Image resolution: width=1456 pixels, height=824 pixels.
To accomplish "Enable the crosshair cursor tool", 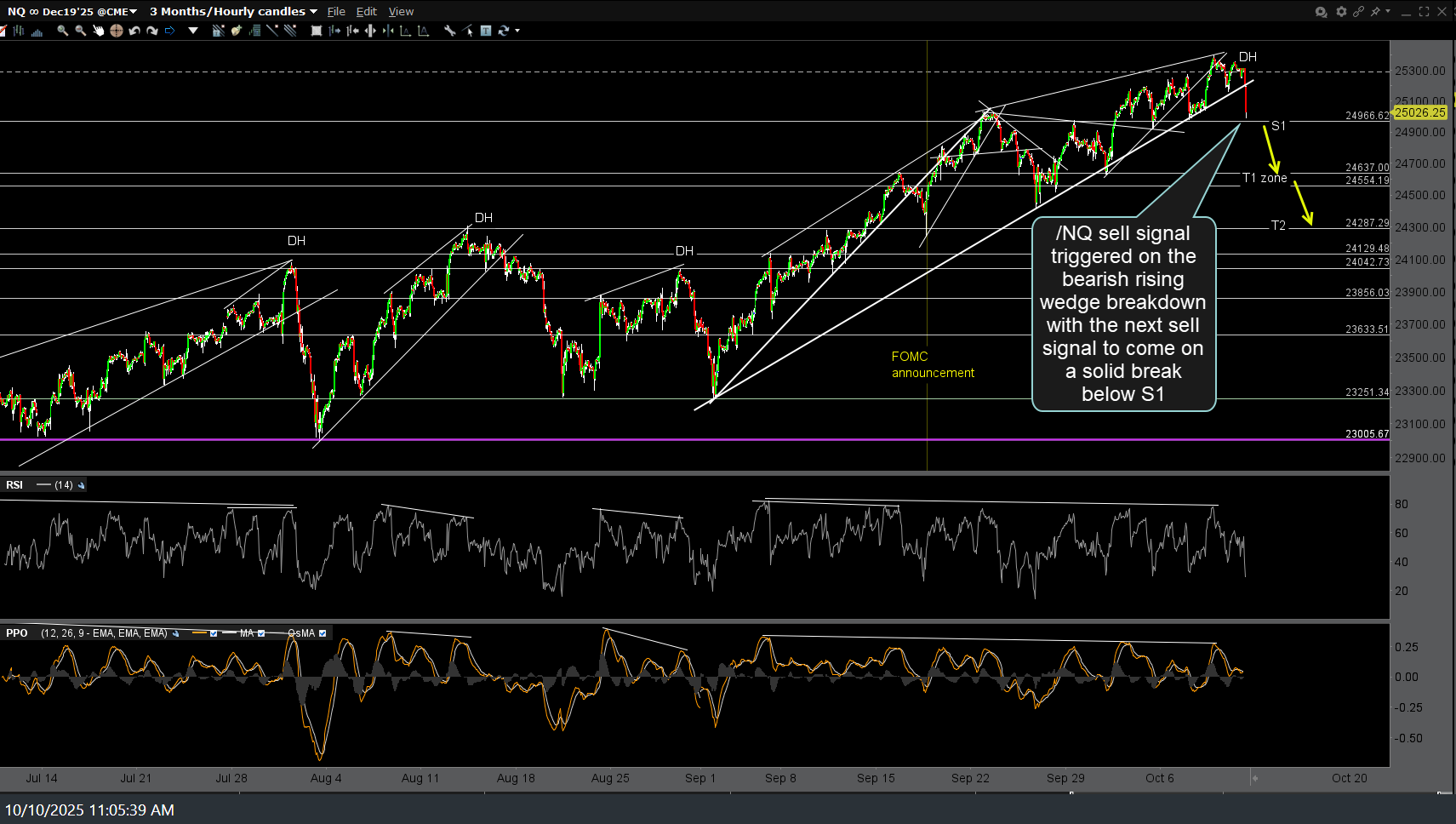I will [116, 31].
